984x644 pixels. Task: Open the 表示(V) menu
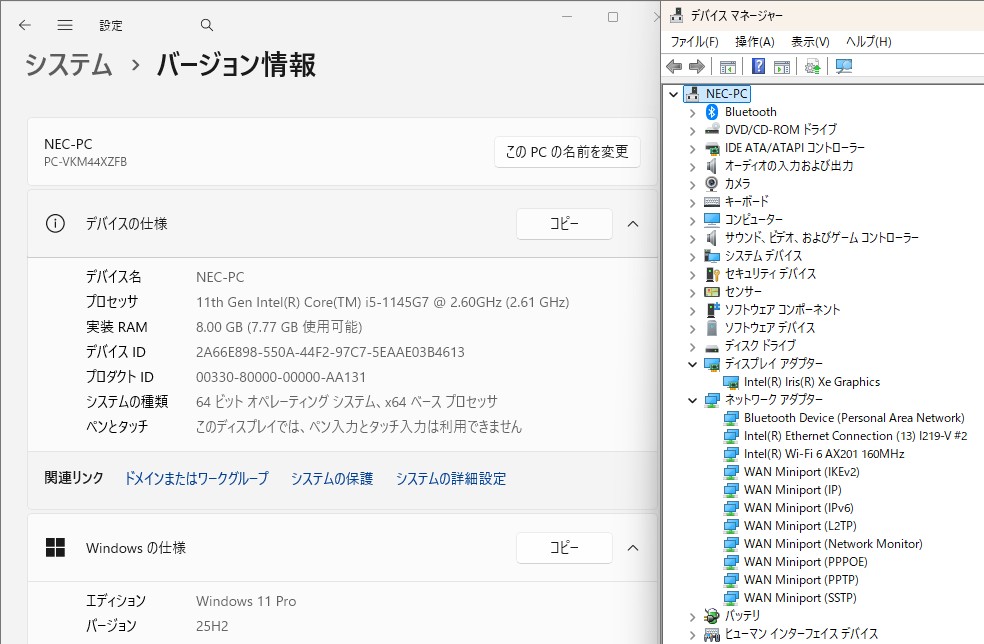(x=810, y=42)
